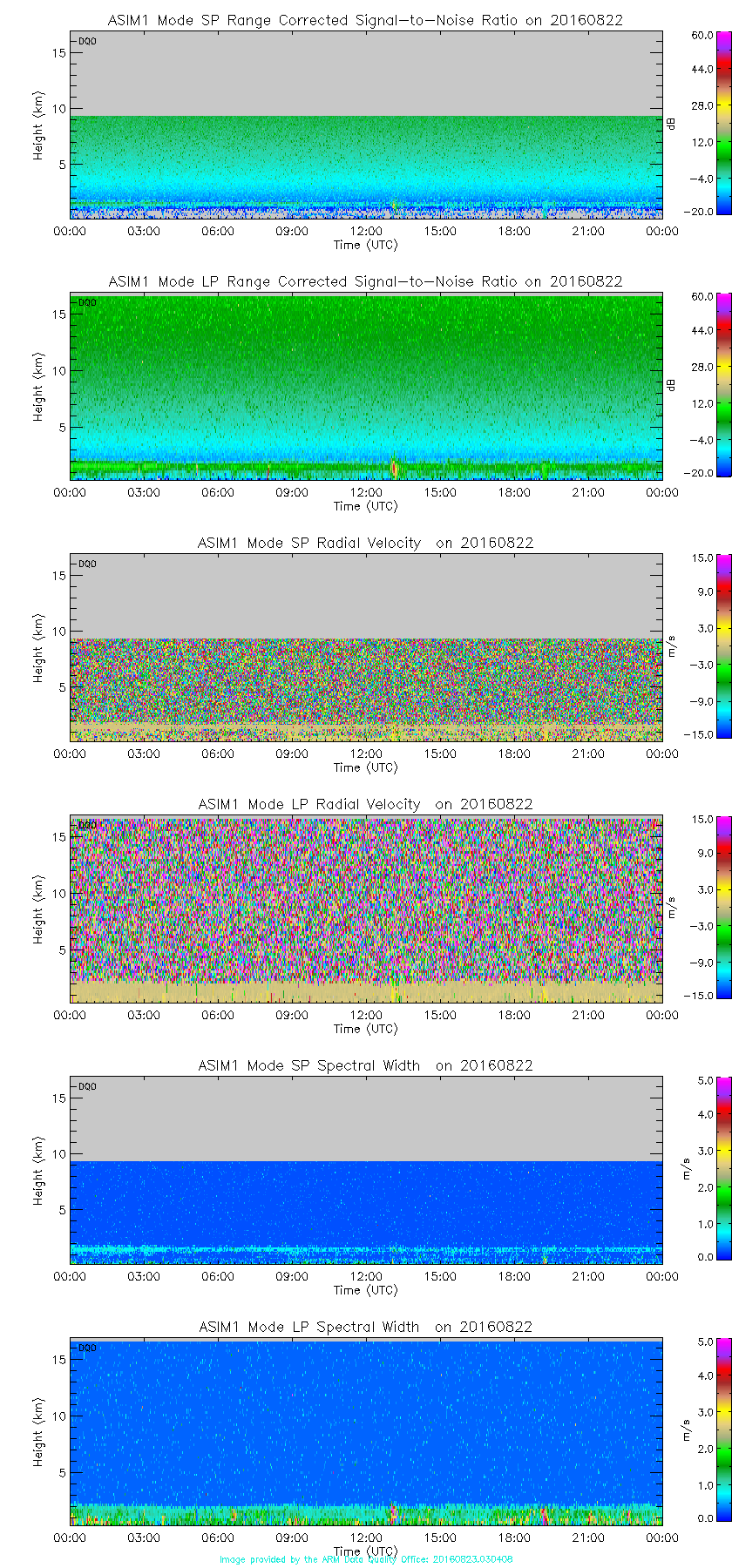This screenshot has width=732, height=1568.
Task: Click the 12:00 tick under the SP SNR plot
Action: coord(366,231)
